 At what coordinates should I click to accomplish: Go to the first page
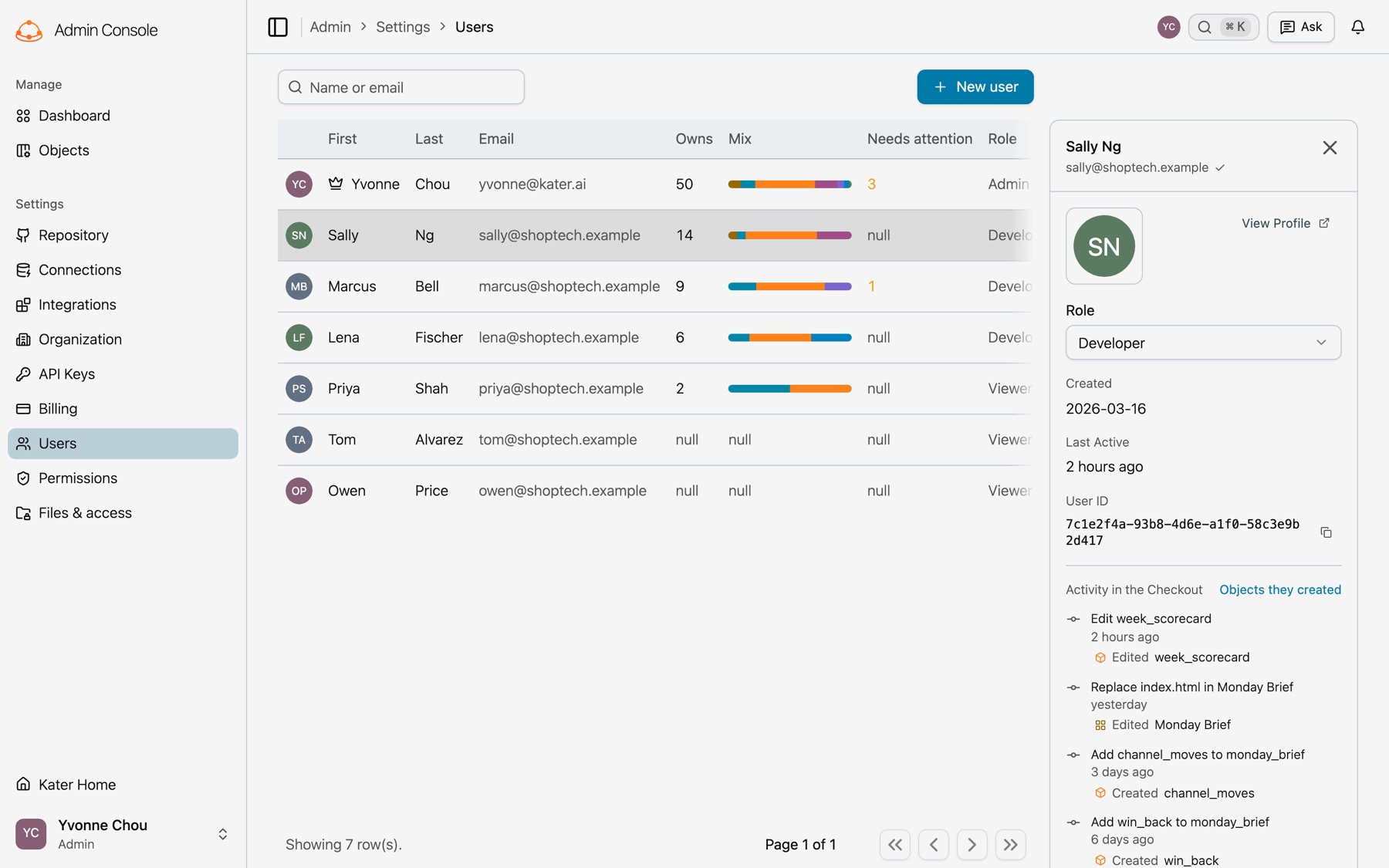895,845
